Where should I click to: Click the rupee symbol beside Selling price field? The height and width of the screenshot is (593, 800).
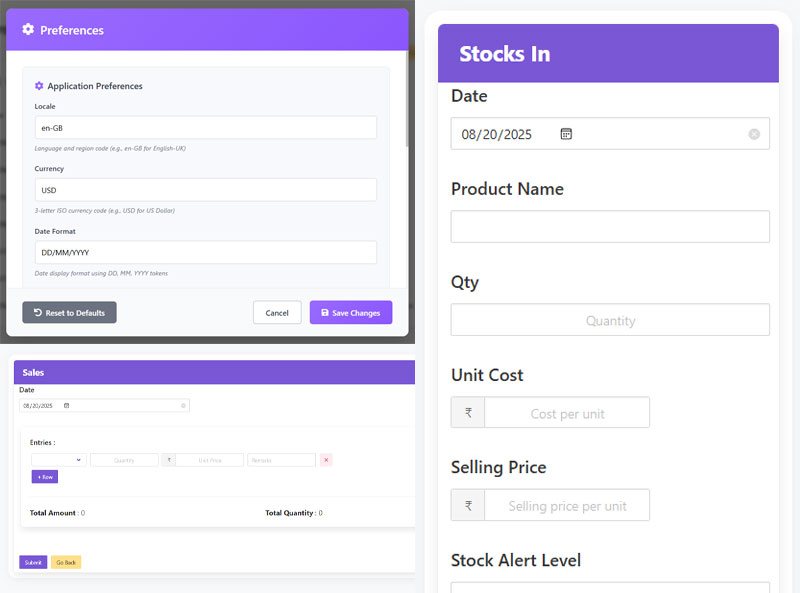pos(468,505)
